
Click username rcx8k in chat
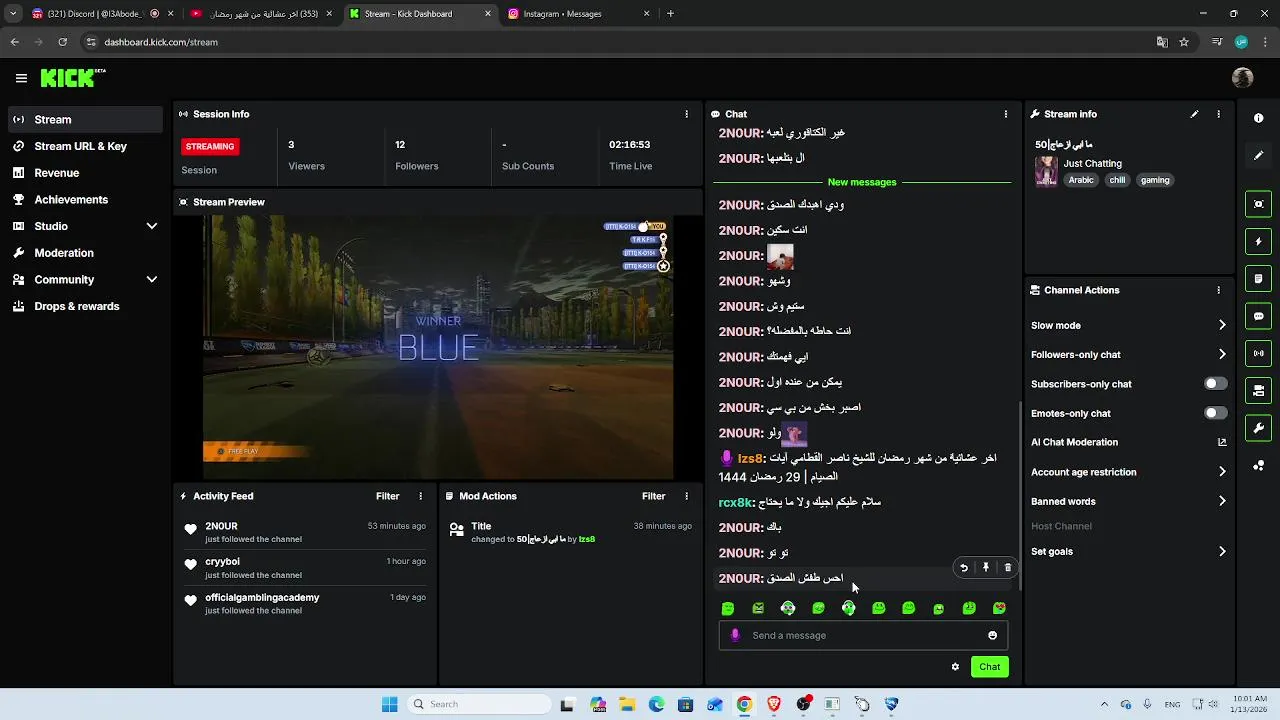(x=735, y=503)
